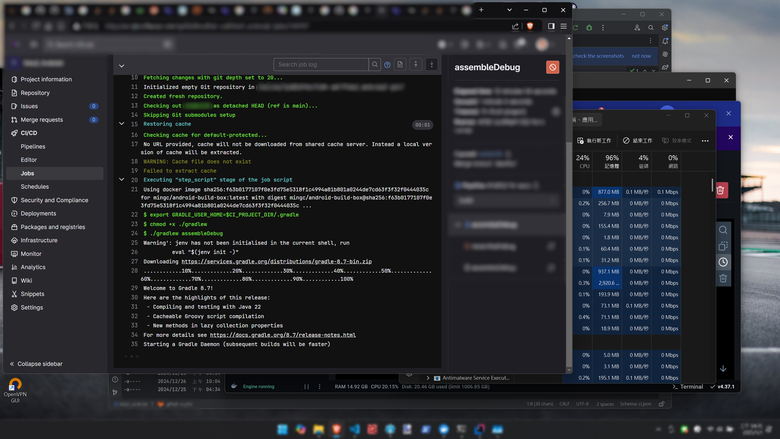
Task: Collapse the top log section chevron
Action: [121, 66]
